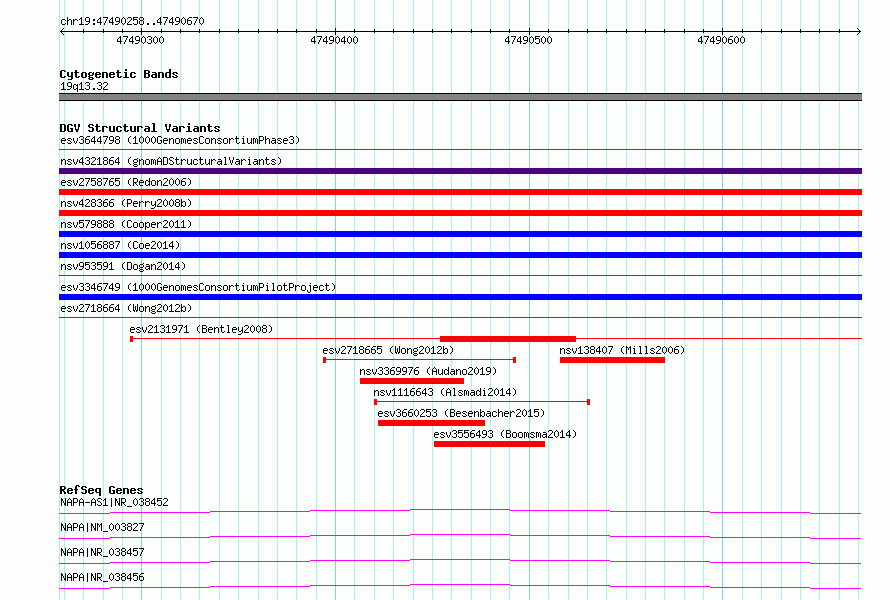The image size is (890, 600).
Task: Open nsv1056887 (Coe2014) variant label
Action: (120, 245)
